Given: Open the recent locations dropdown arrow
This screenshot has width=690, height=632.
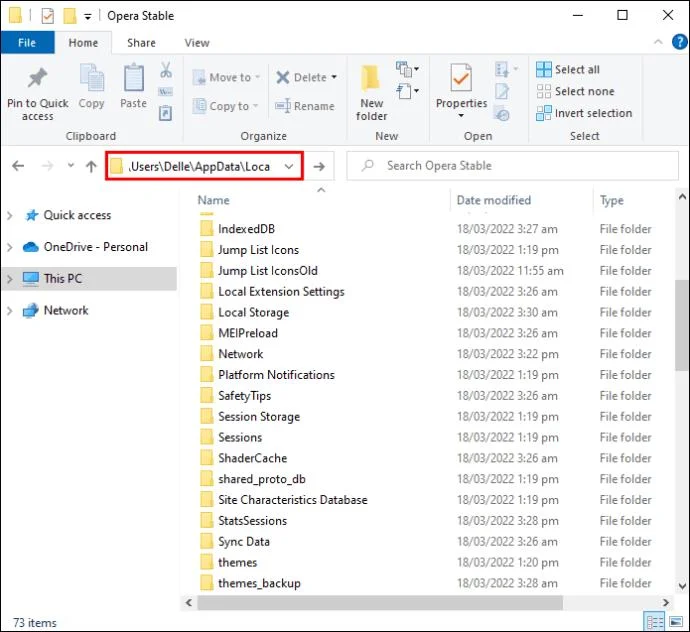Looking at the screenshot, I should (x=70, y=166).
